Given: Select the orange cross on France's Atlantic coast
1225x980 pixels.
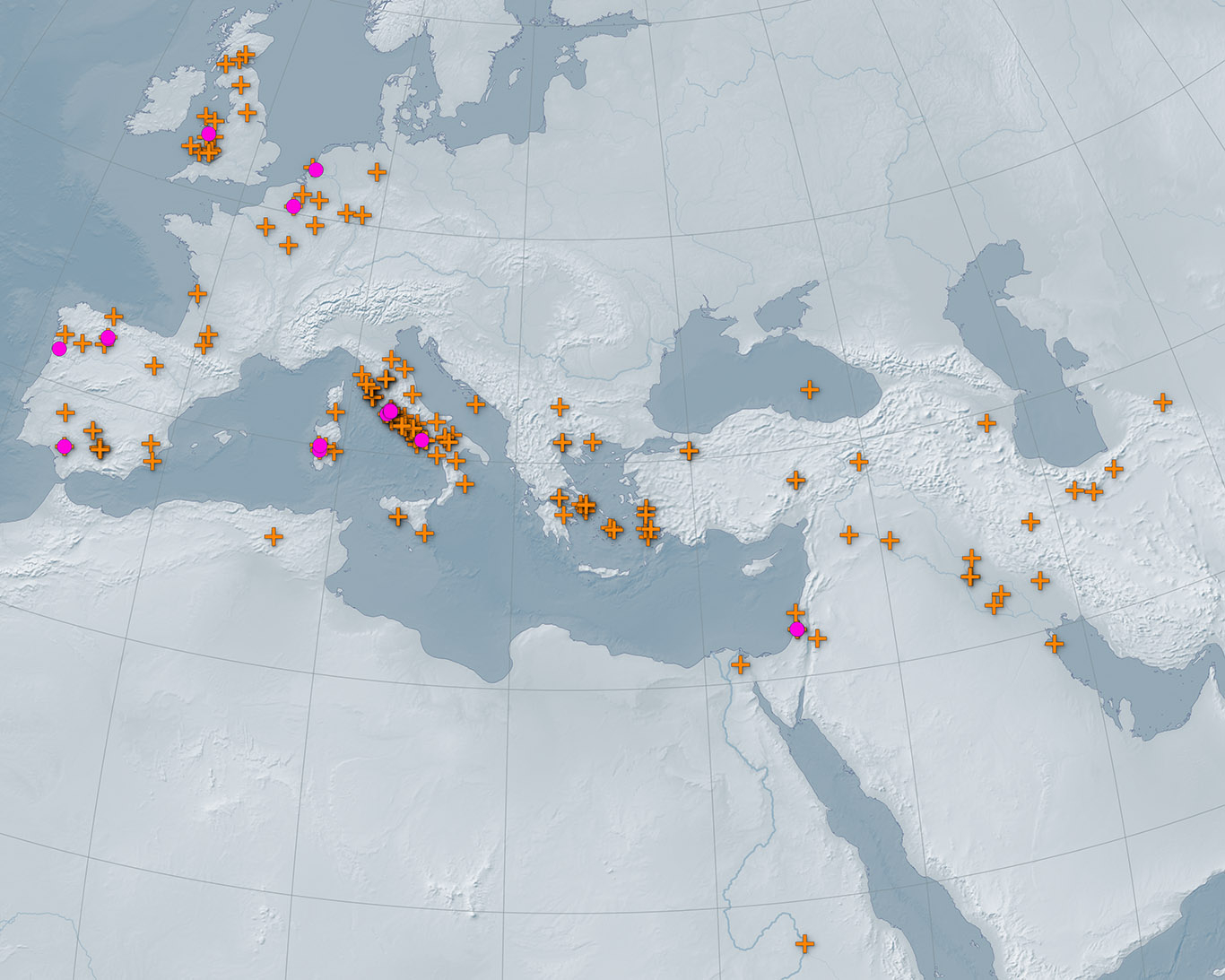Looking at the screenshot, I should click(x=197, y=293).
